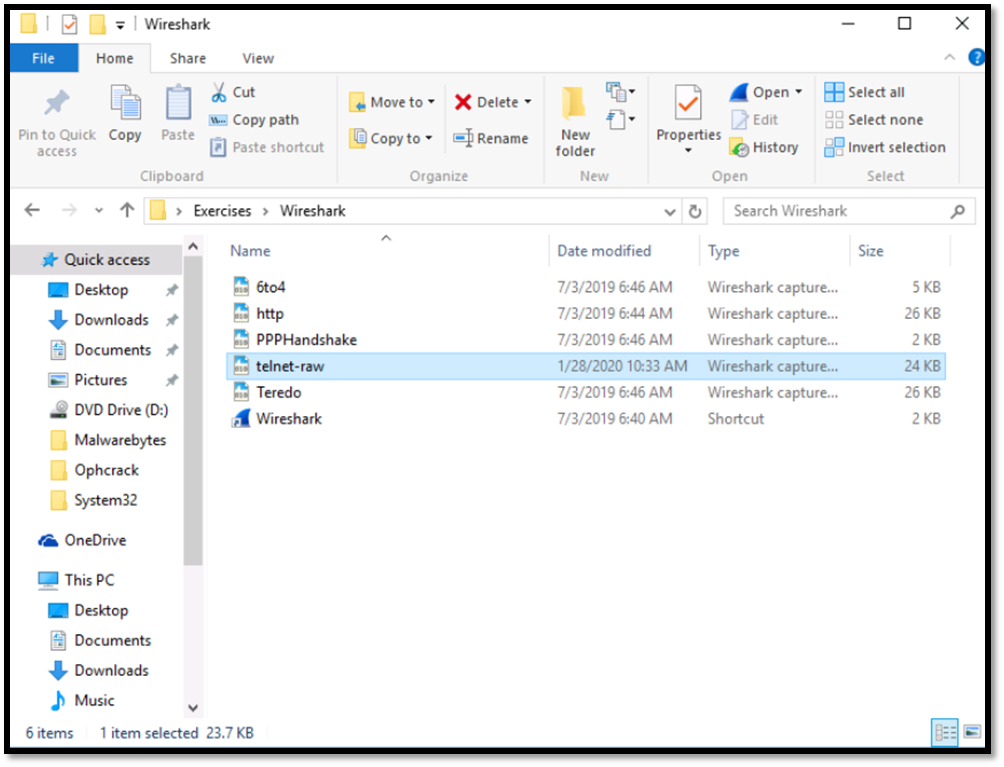Screen dimensions: 1004x767
Task: Open the Easy access dropdown icon
Action: pyautogui.click(x=620, y=119)
